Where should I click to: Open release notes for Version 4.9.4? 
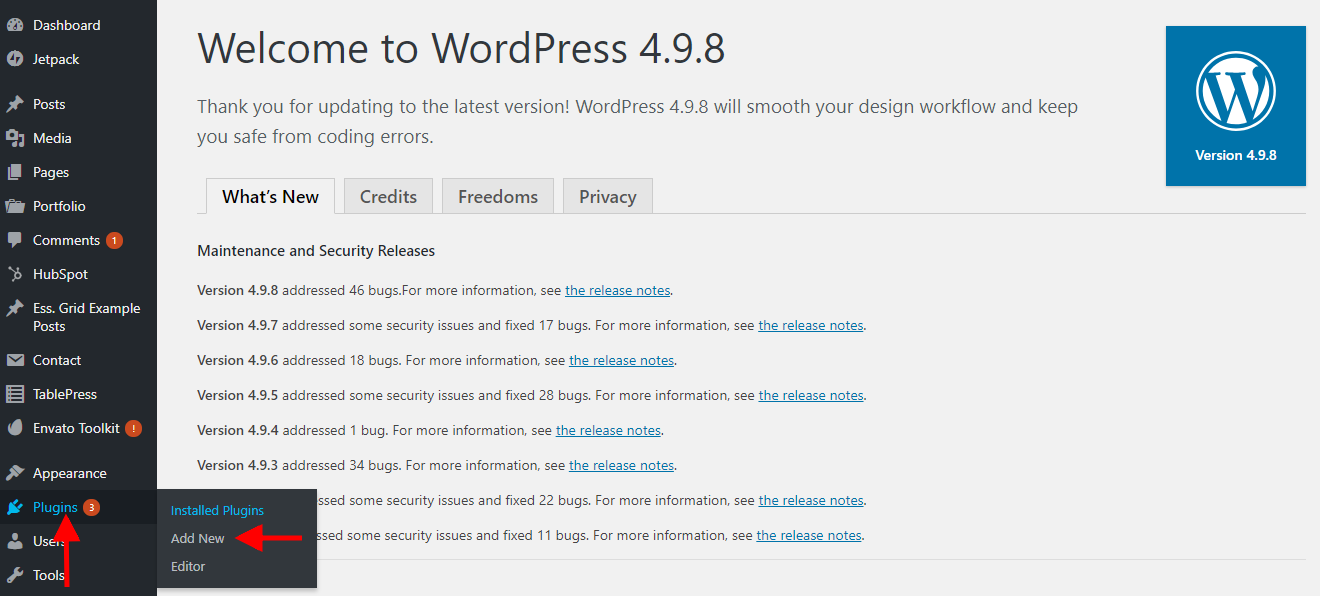click(608, 430)
